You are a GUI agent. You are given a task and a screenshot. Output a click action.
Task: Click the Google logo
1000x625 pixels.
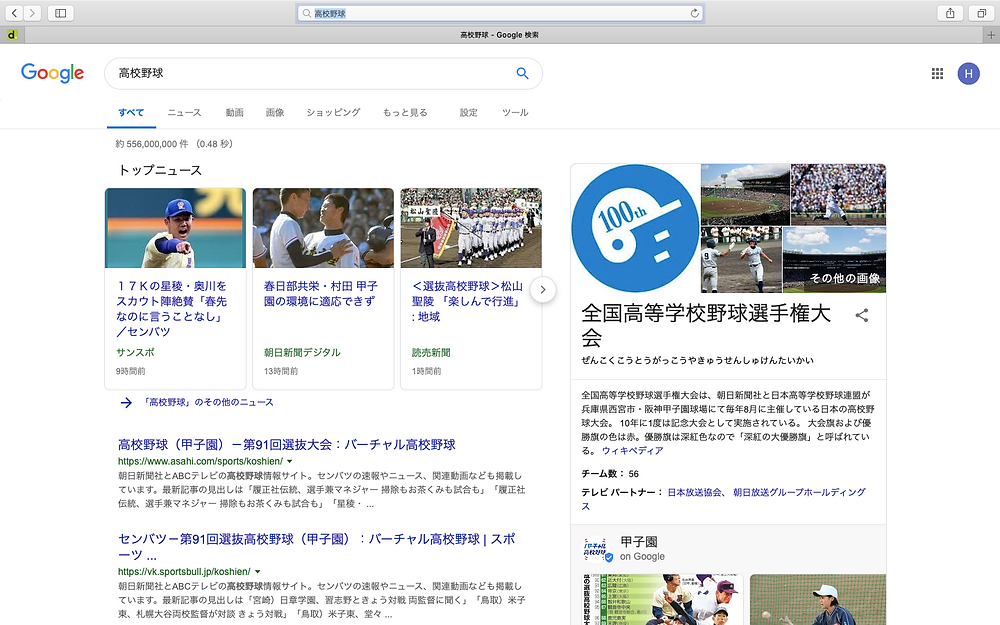(52, 73)
